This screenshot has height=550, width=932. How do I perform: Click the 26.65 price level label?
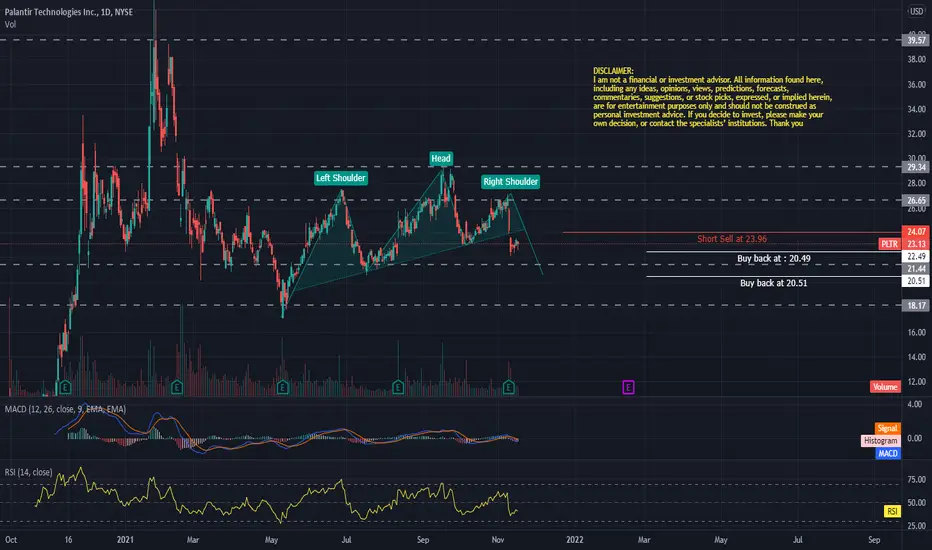[916, 200]
